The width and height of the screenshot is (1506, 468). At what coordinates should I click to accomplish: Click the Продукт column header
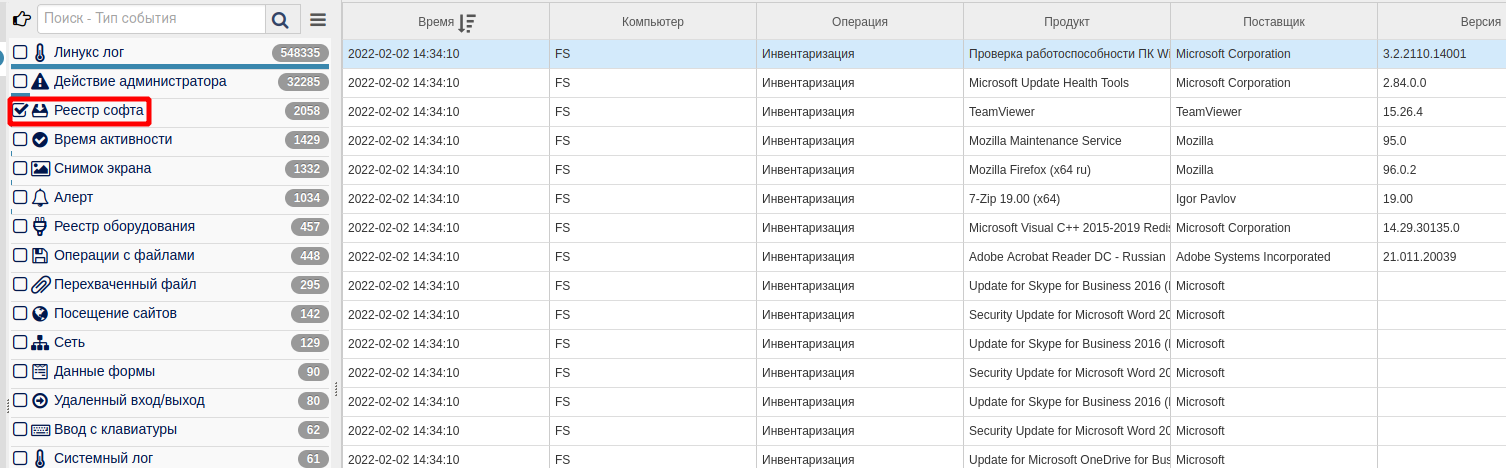pyautogui.click(x=1066, y=22)
